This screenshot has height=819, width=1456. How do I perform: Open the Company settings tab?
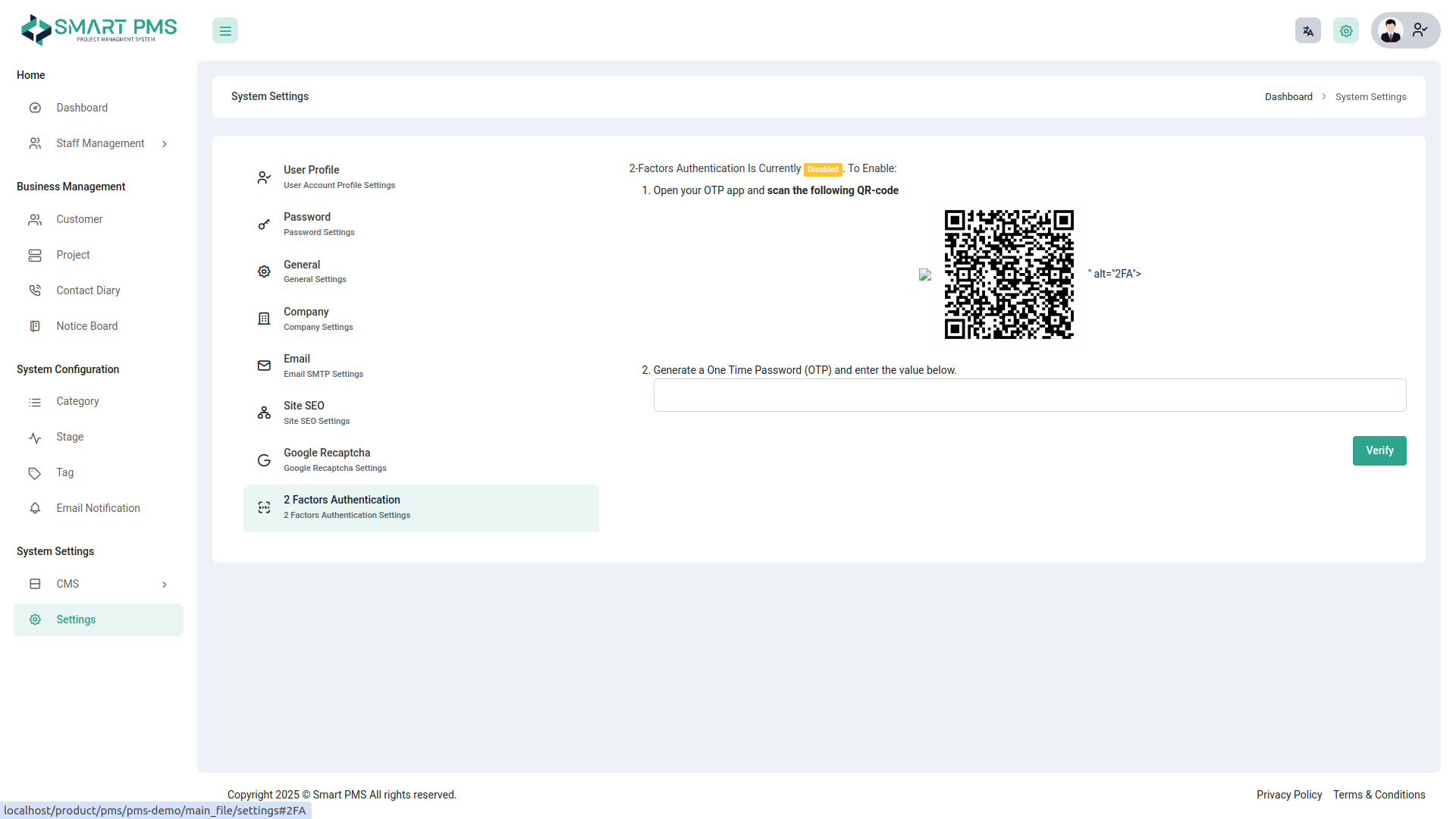[318, 318]
